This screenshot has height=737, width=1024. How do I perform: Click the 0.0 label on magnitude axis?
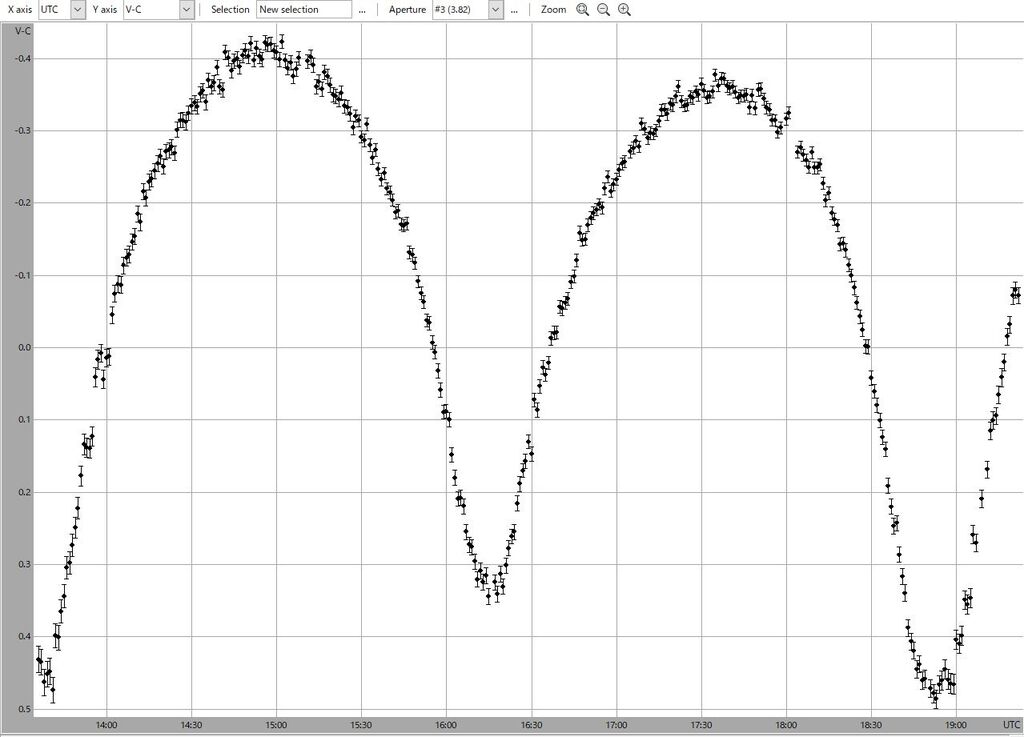coord(24,347)
